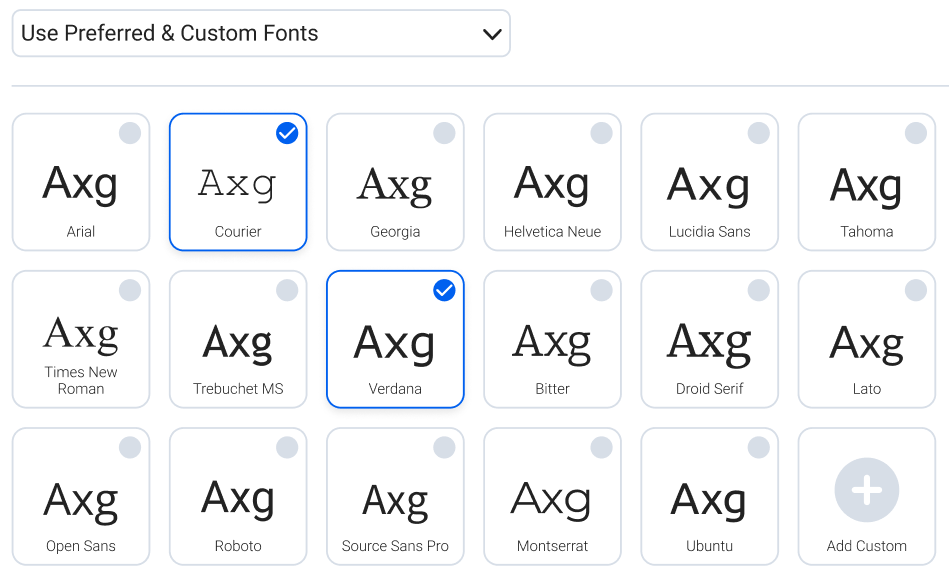949x578 pixels.
Task: Tick the Bitter checkbox circle
Action: 602,291
